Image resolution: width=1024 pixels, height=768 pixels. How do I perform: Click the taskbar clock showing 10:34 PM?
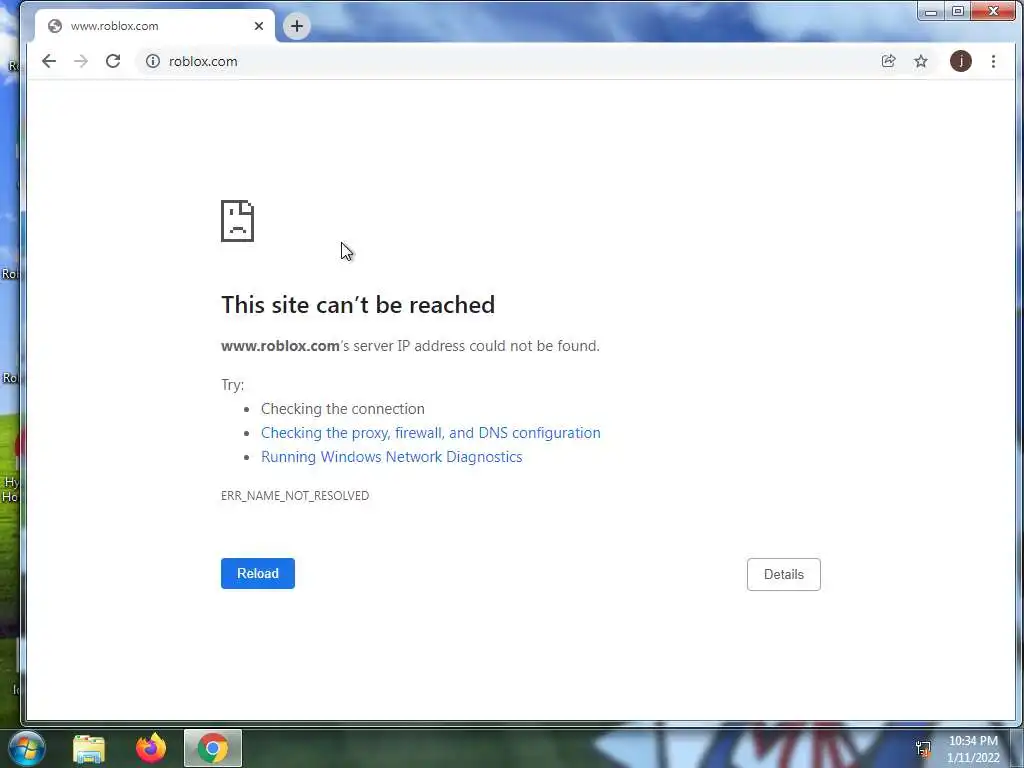[973, 749]
